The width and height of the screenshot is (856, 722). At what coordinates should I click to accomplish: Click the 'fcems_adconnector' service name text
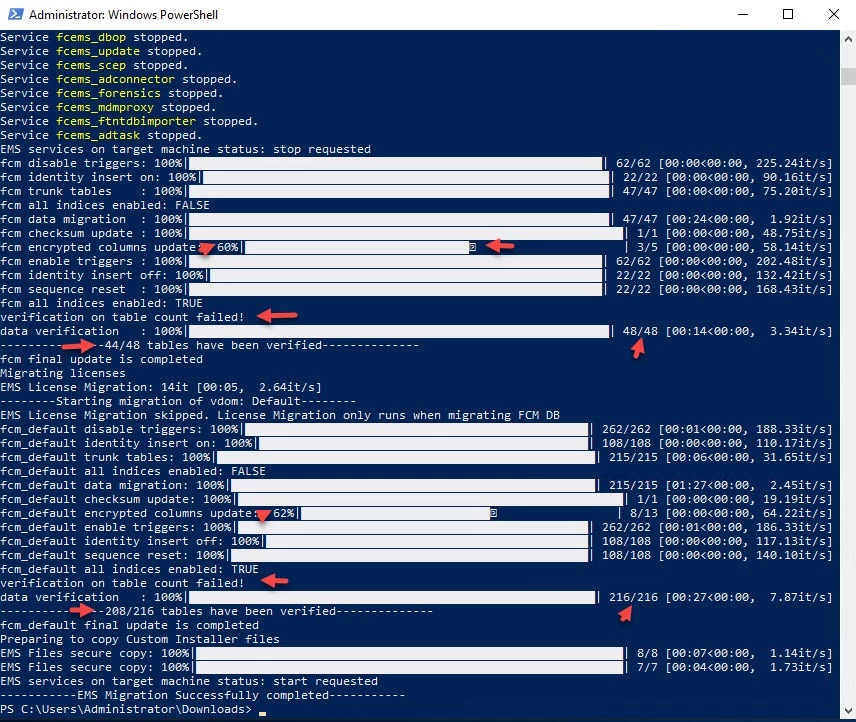115,79
